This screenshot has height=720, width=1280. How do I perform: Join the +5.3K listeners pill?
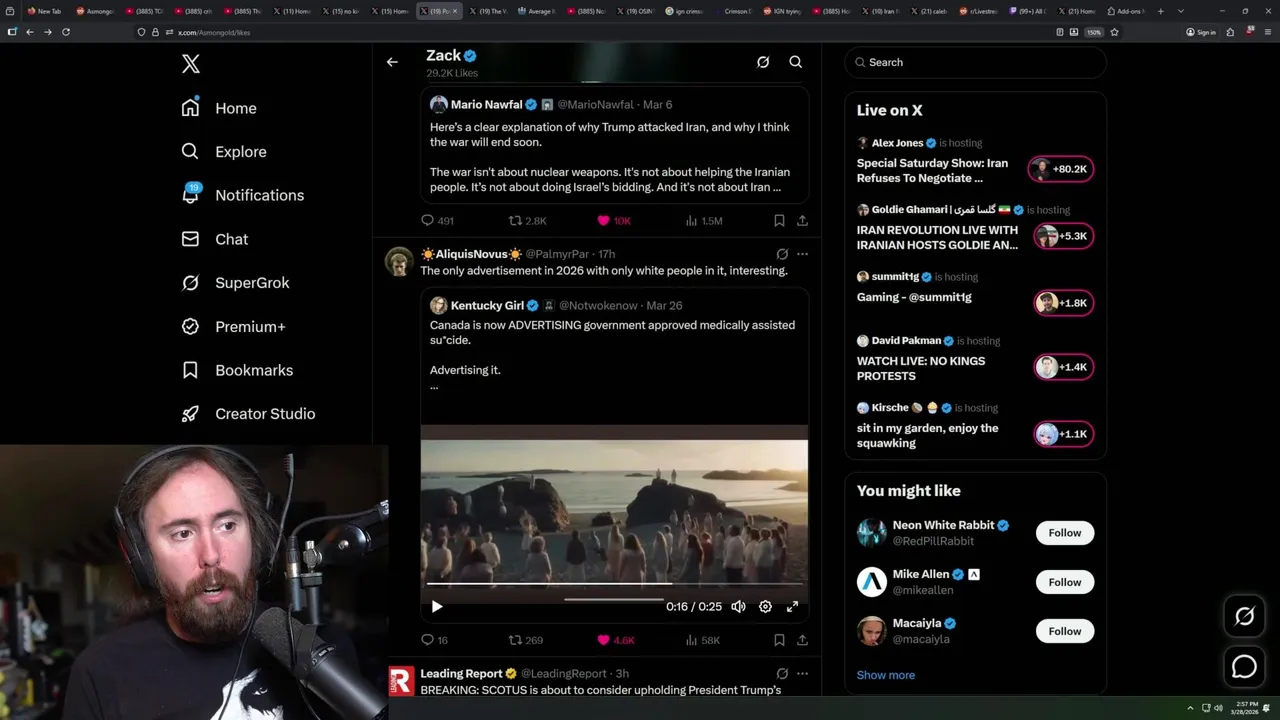(x=1064, y=236)
